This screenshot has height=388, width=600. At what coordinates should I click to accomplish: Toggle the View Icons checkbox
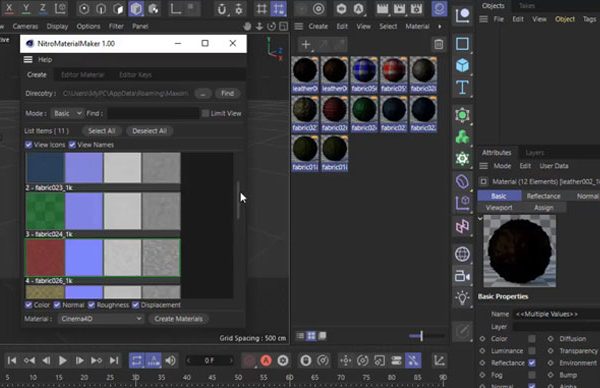(28, 145)
